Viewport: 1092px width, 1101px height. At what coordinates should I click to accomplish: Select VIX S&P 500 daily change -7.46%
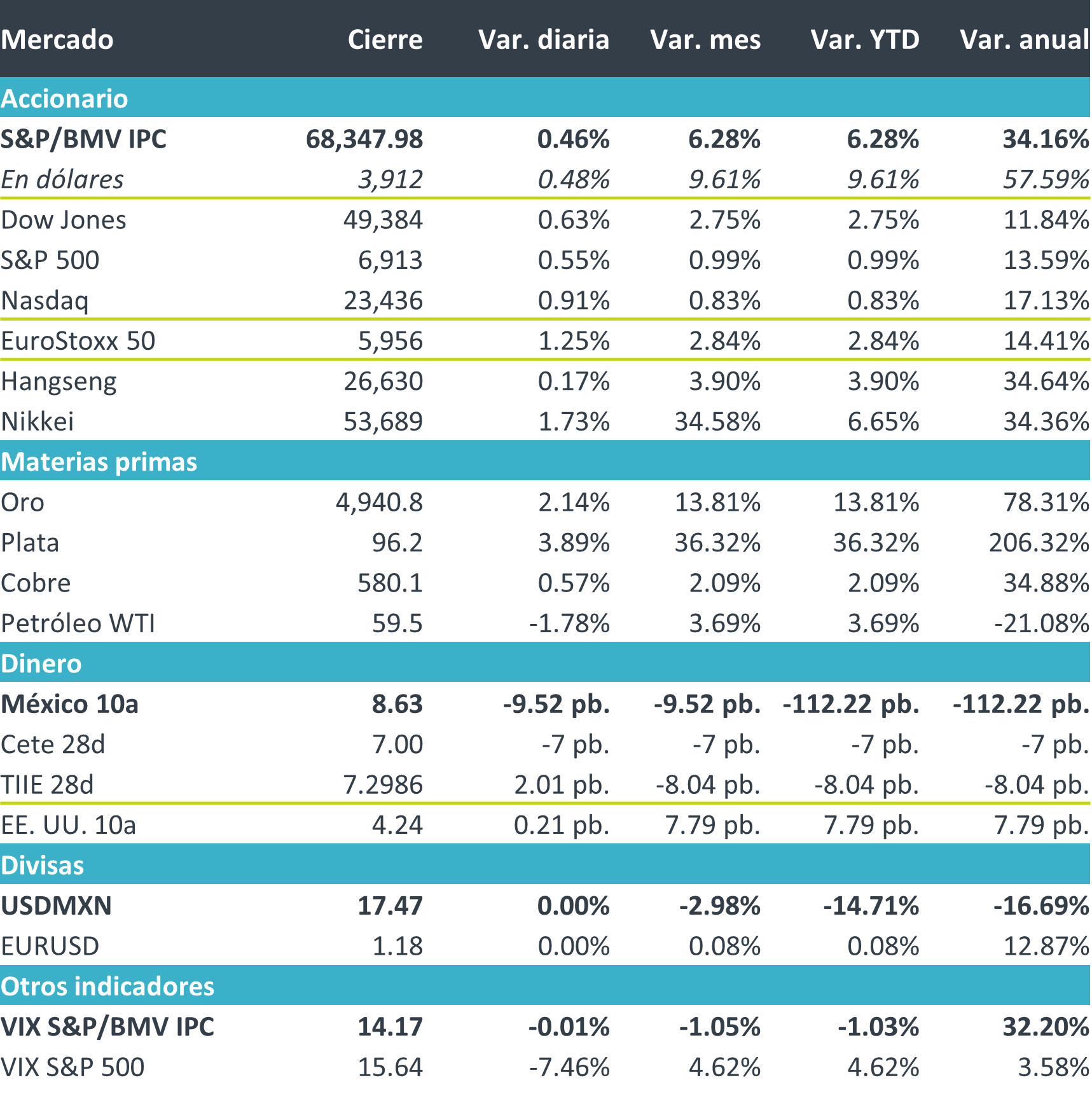[x=569, y=1067]
